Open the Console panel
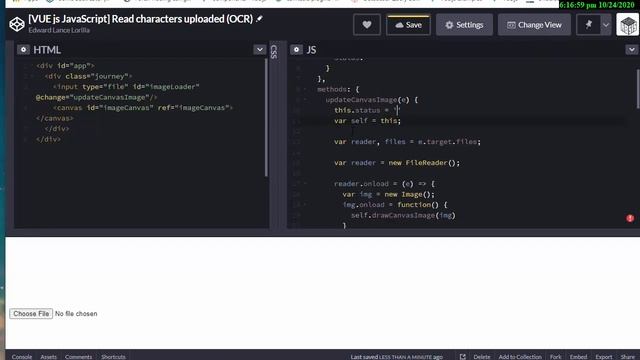The image size is (640, 360). [22, 356]
